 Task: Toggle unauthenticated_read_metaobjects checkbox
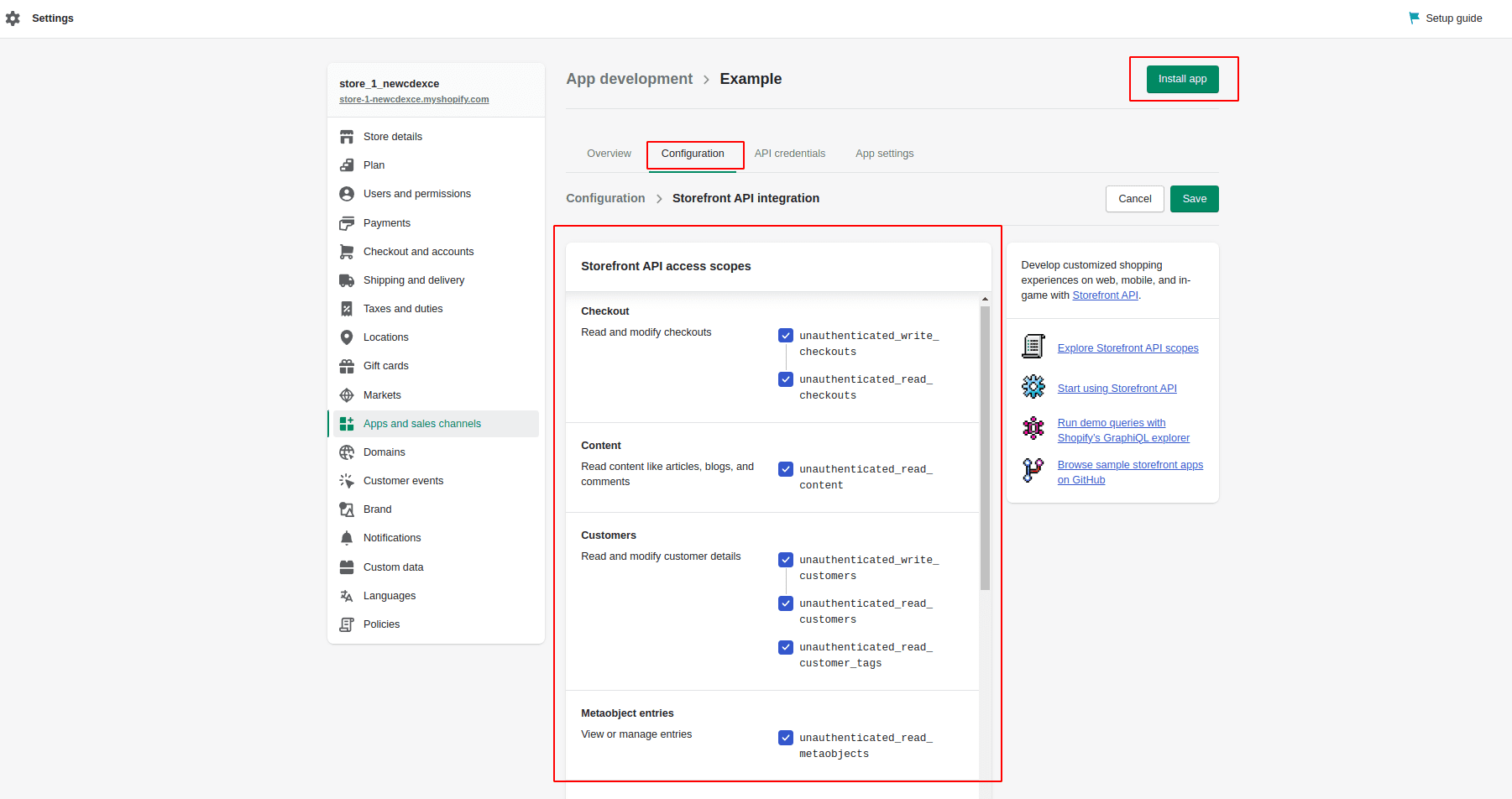point(786,738)
